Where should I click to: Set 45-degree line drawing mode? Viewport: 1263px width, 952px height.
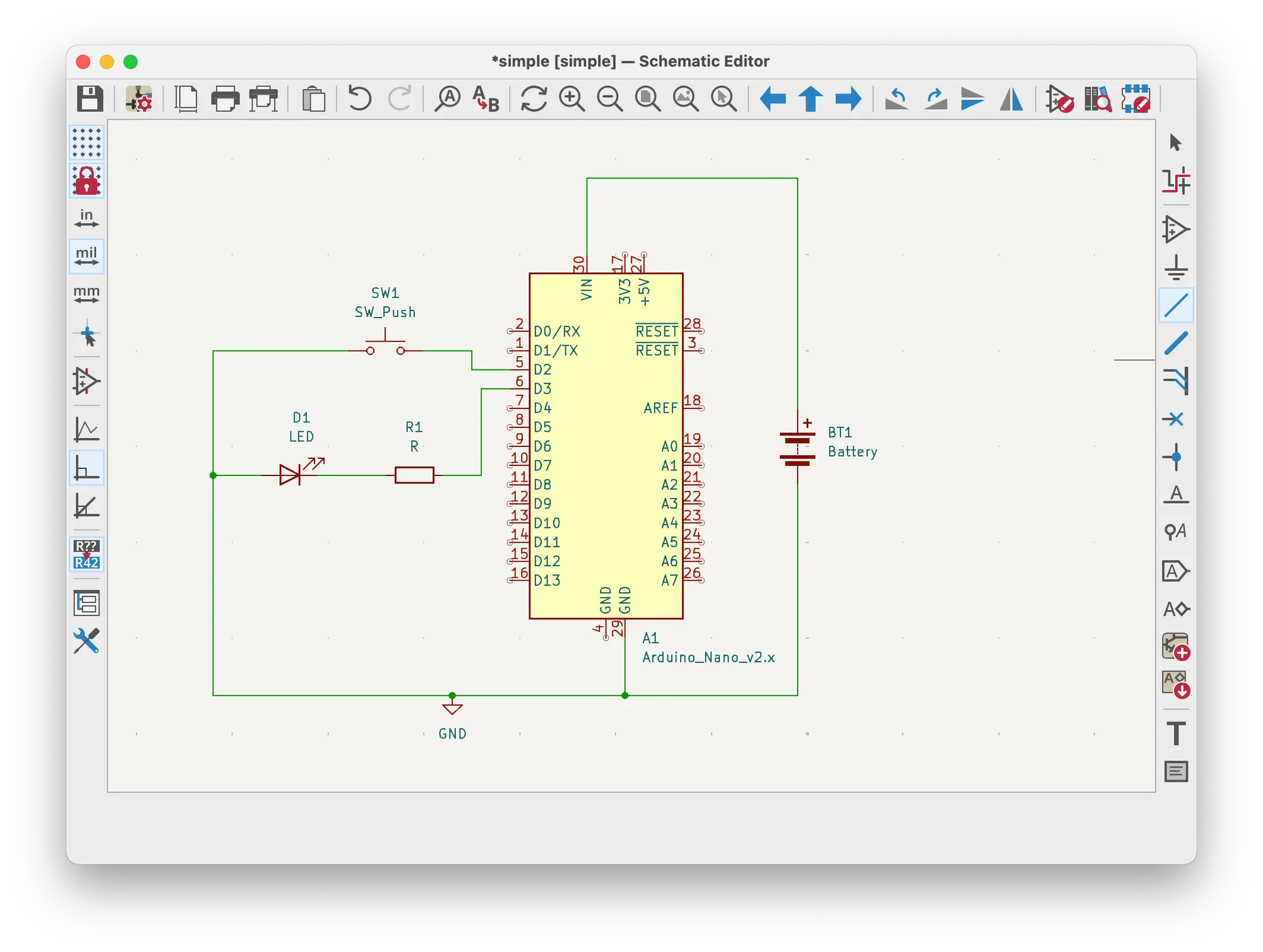point(87,506)
